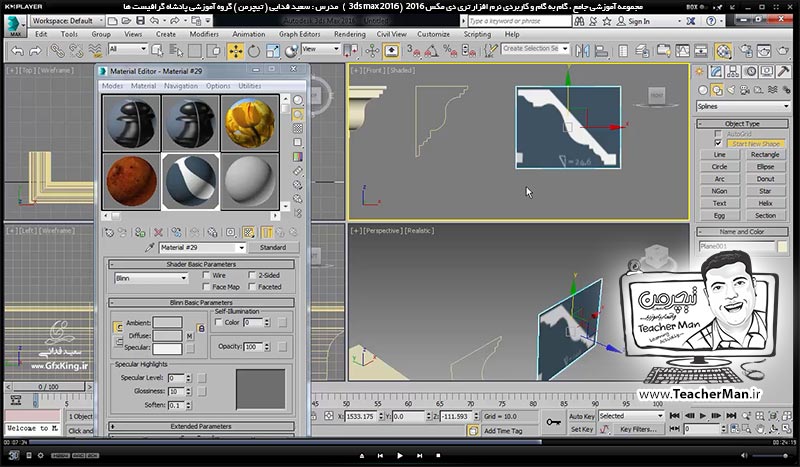This screenshot has height=467, width=800.
Task: Select the Select and Rotate tool
Action: click(254, 51)
